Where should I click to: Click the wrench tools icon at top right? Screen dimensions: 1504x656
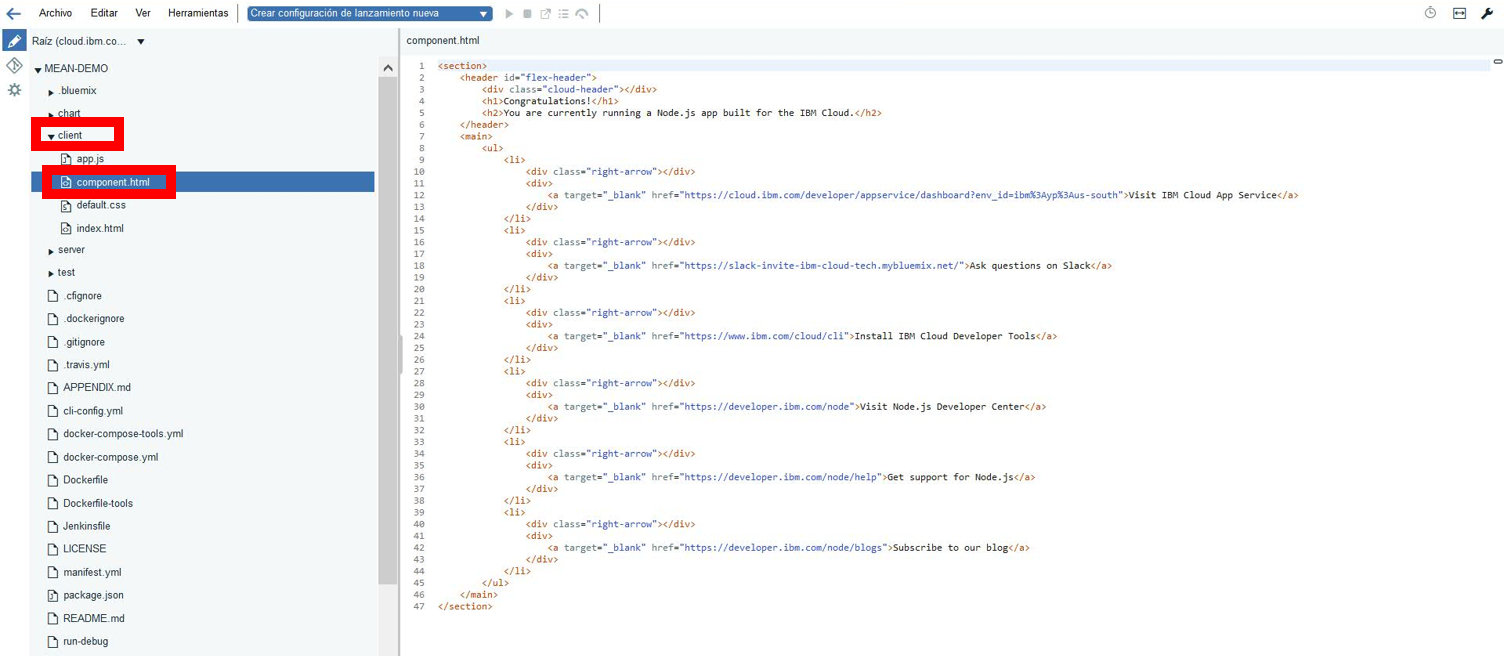pos(1487,13)
